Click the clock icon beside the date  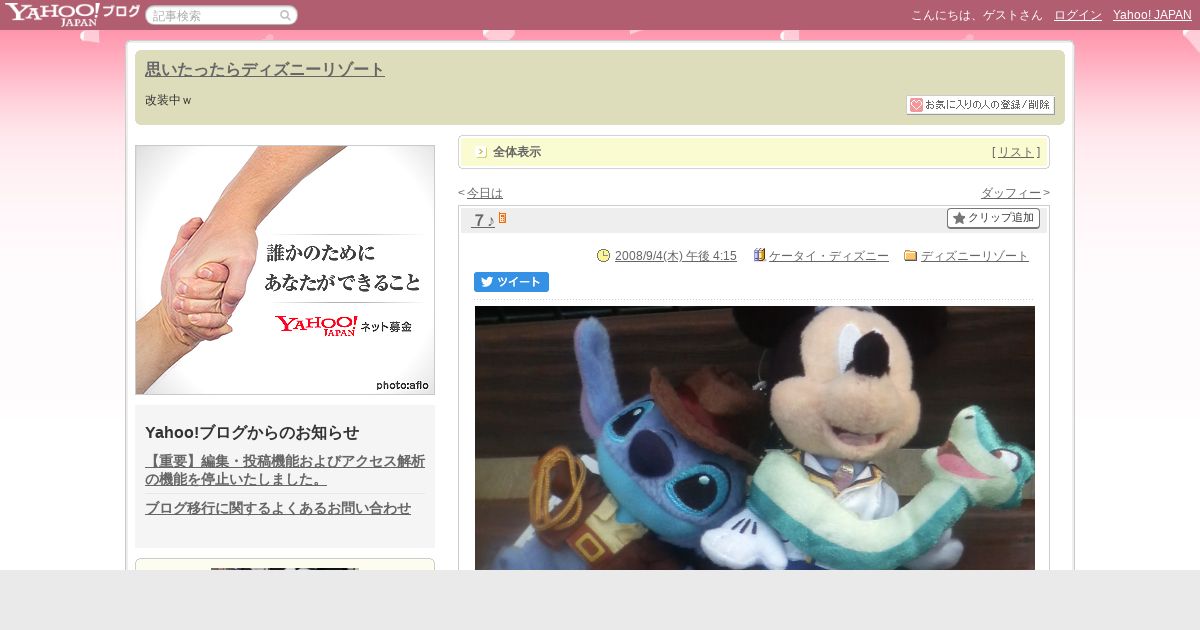coord(603,256)
